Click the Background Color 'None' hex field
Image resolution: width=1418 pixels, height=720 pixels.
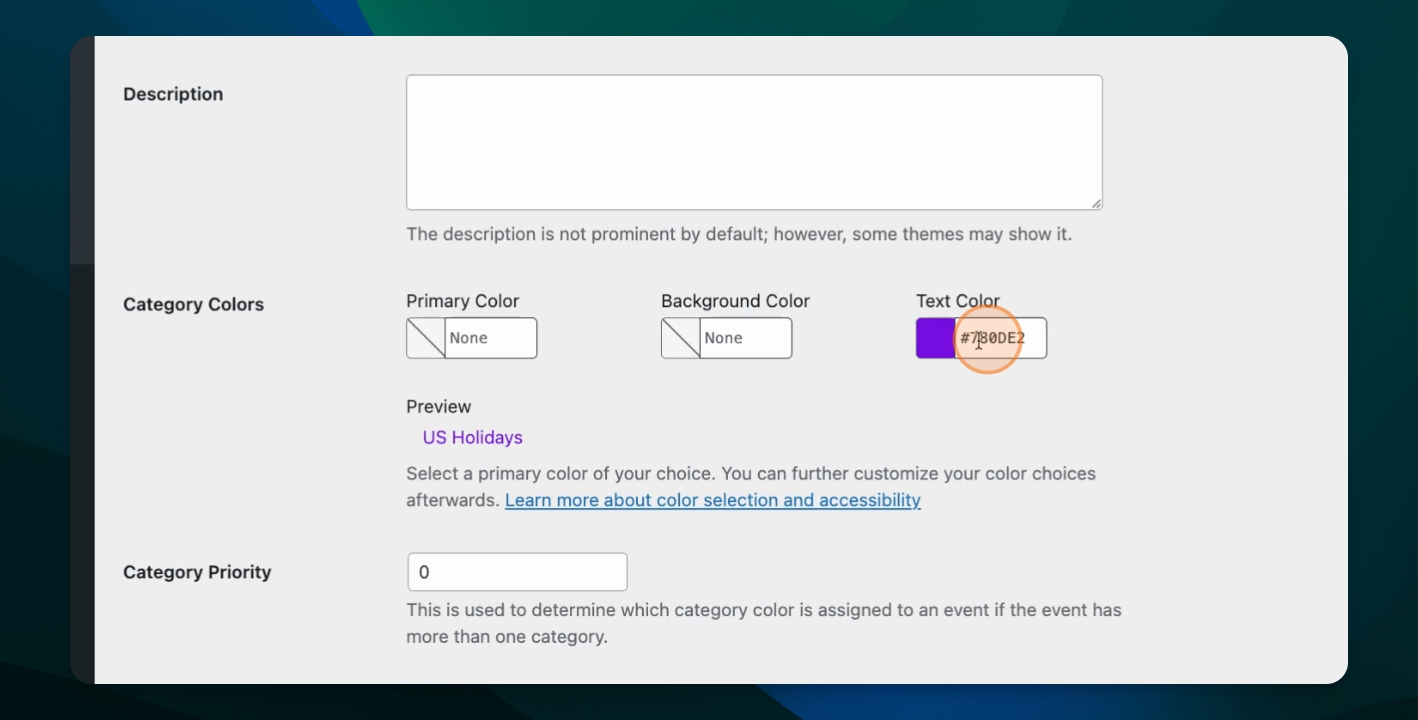pyautogui.click(x=746, y=338)
